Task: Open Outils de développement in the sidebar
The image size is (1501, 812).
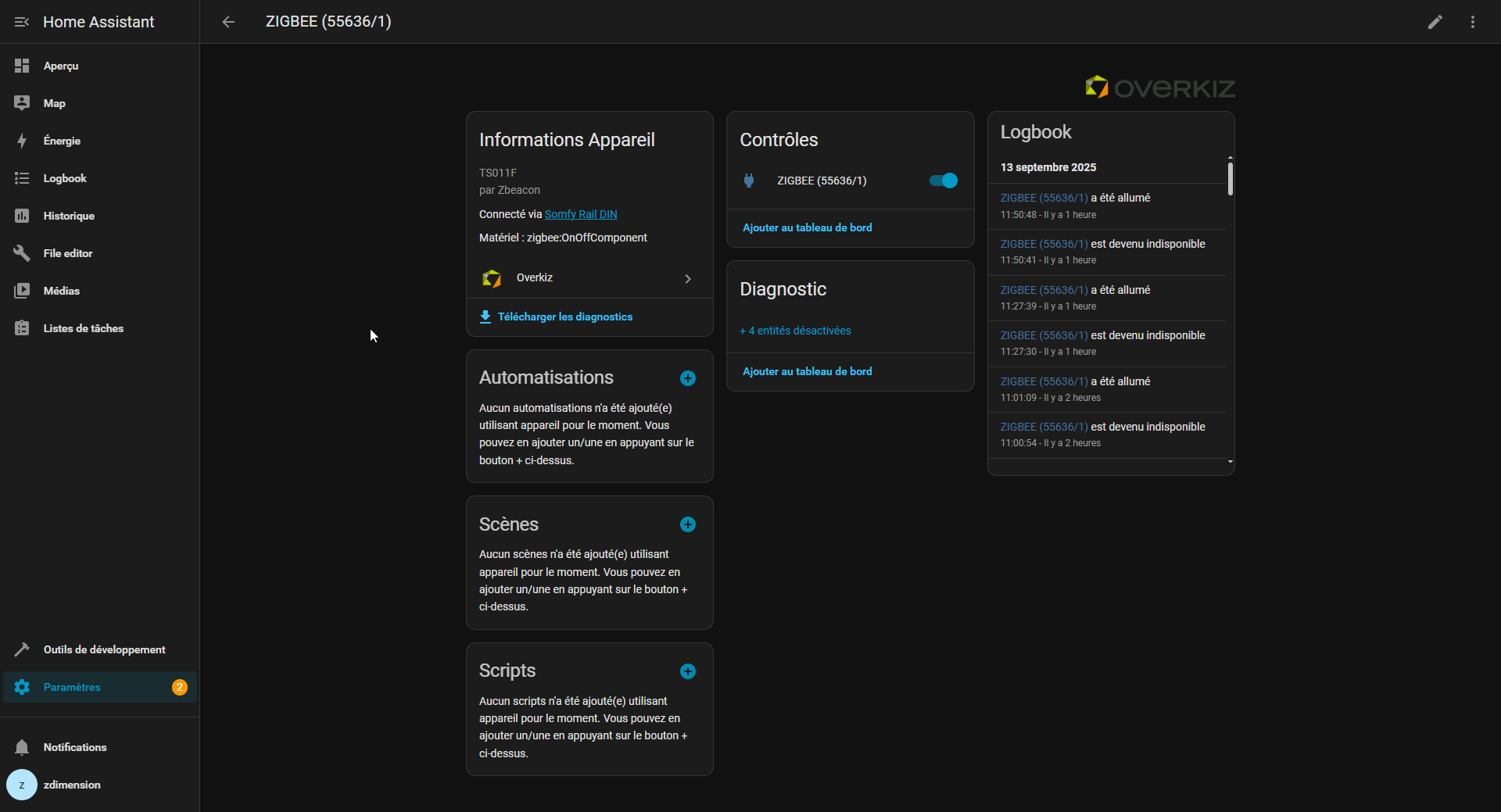Action: 104,649
